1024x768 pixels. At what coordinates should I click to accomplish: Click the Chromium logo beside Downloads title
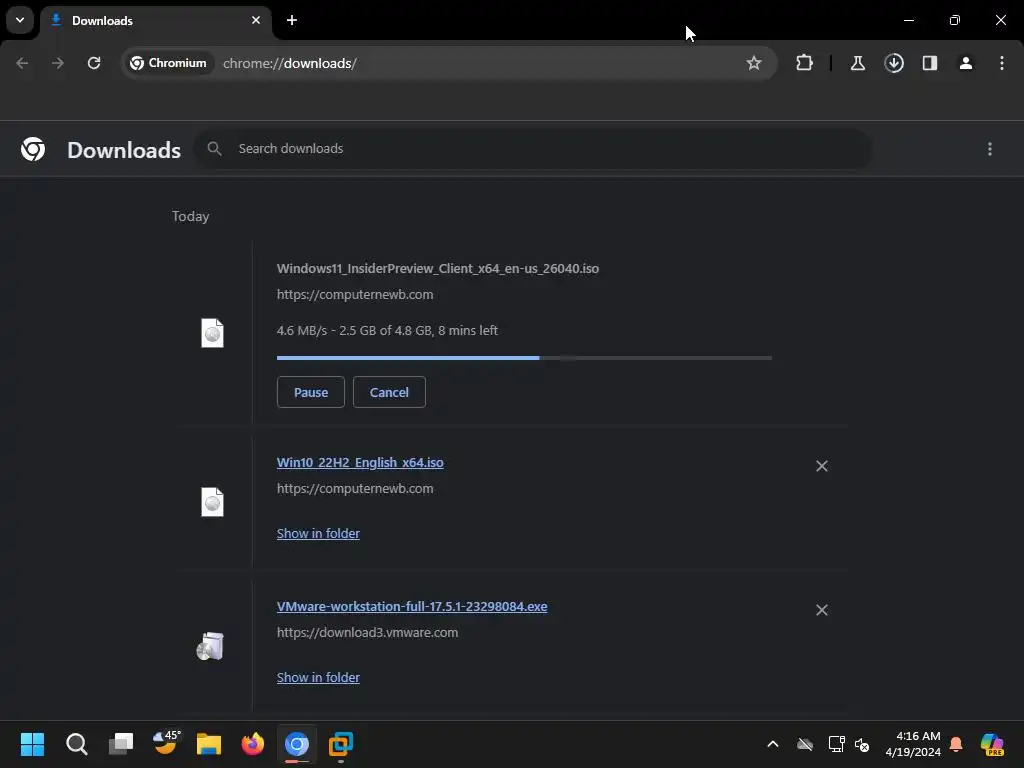pyautogui.click(x=33, y=149)
